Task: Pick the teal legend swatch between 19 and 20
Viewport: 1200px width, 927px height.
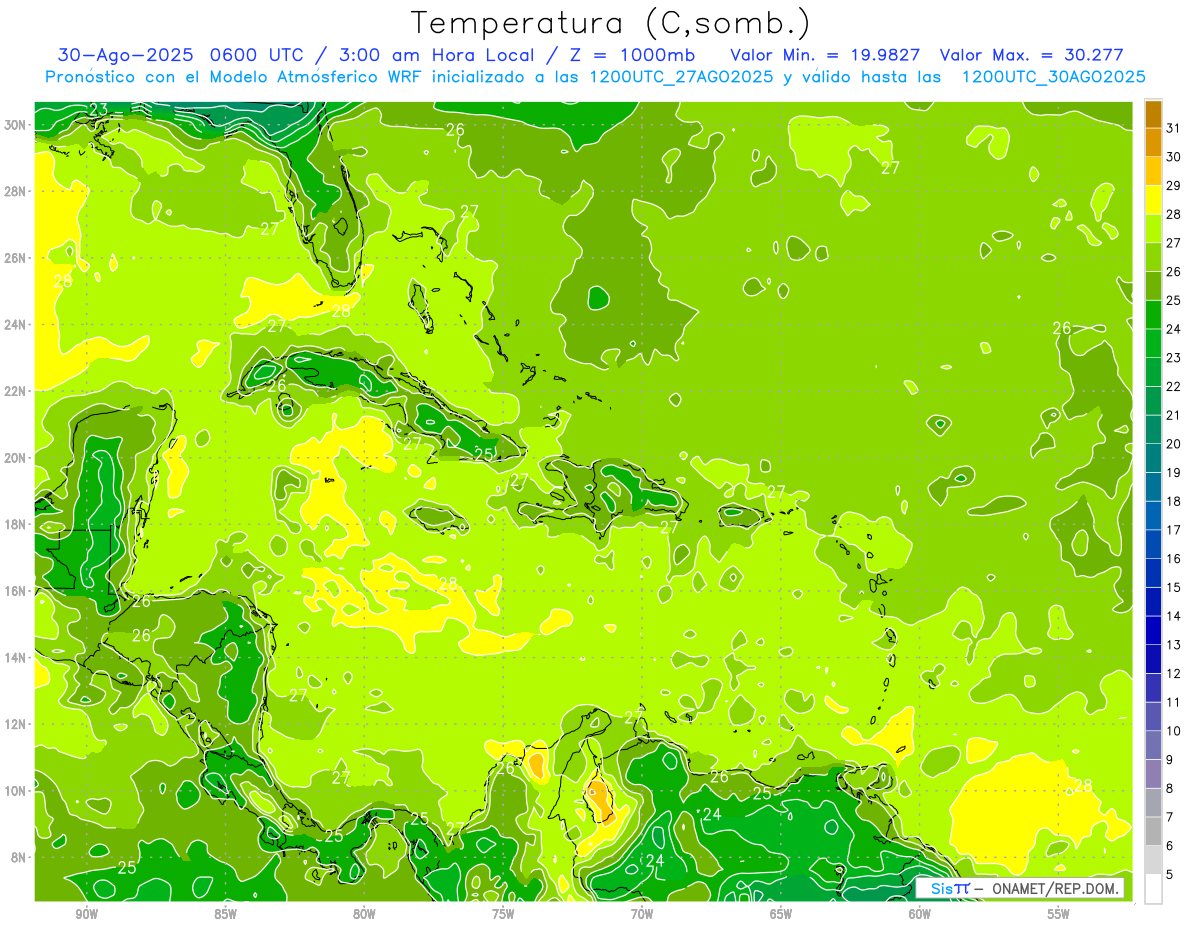Action: point(1153,458)
